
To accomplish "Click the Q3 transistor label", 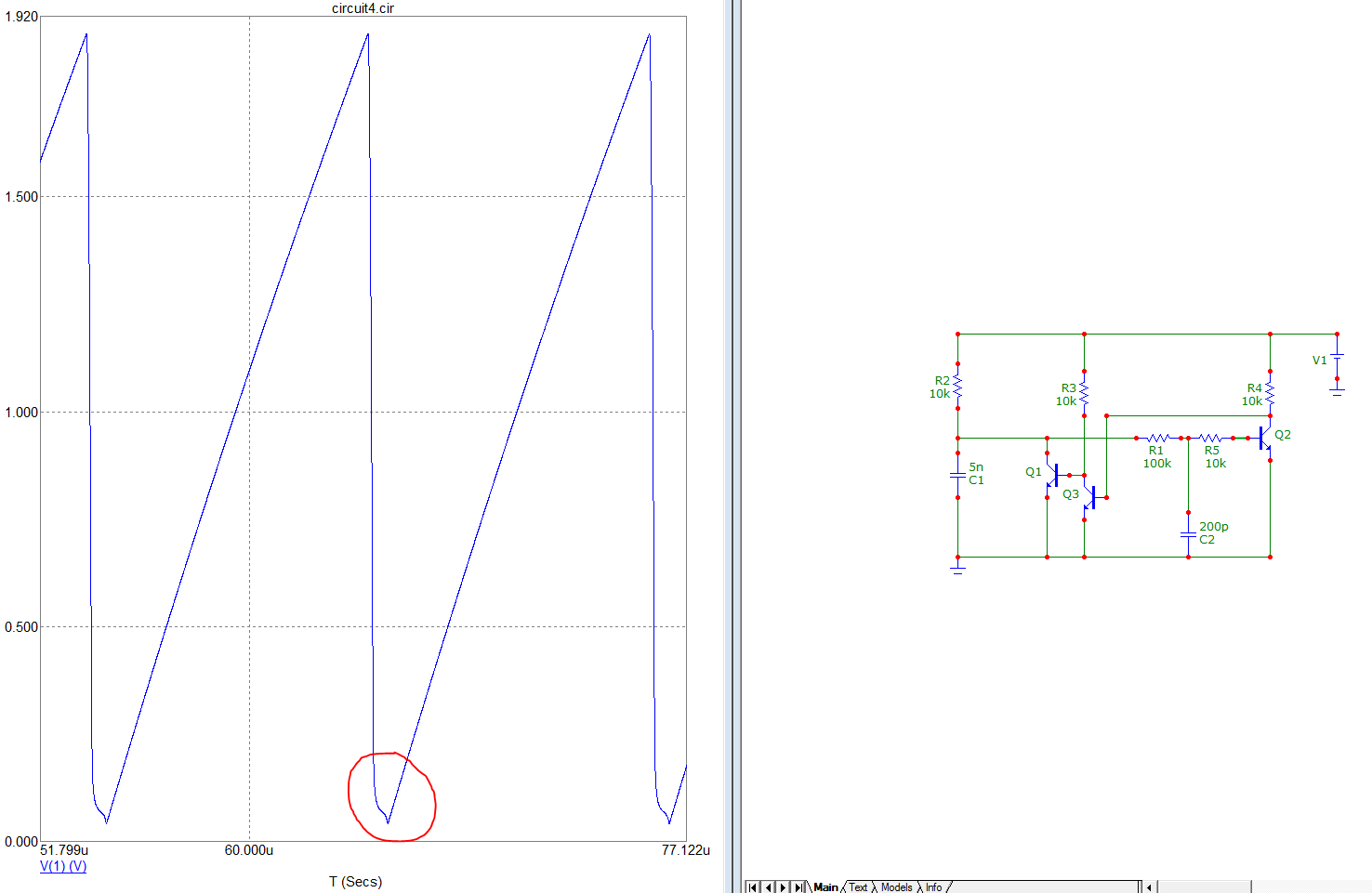I will [1071, 494].
